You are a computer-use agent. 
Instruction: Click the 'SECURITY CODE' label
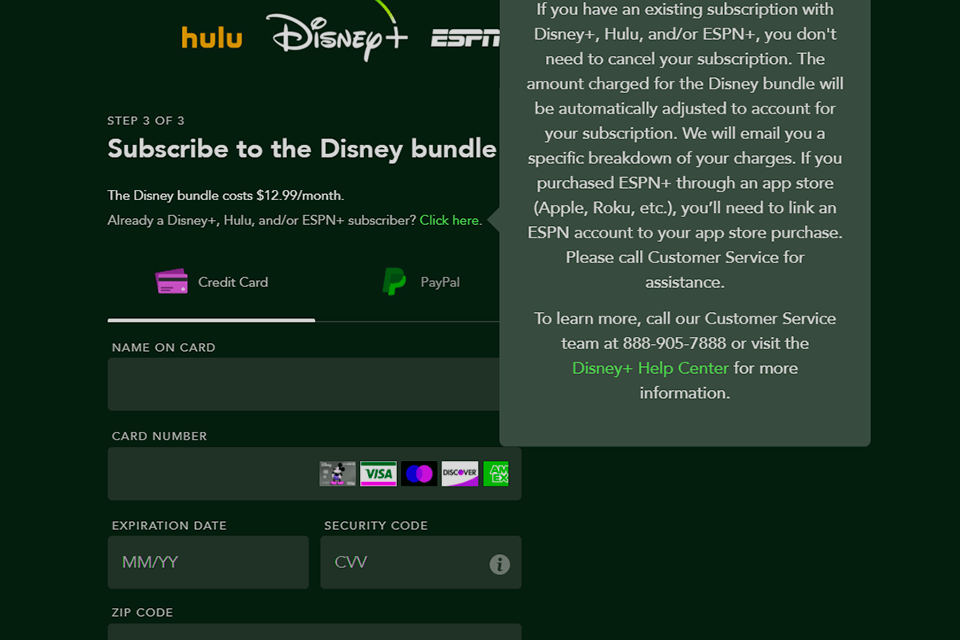(376, 525)
